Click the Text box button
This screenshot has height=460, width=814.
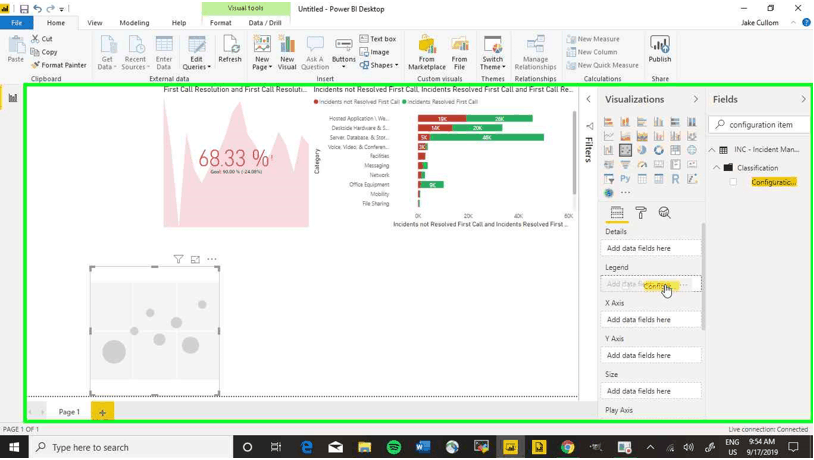click(x=378, y=39)
